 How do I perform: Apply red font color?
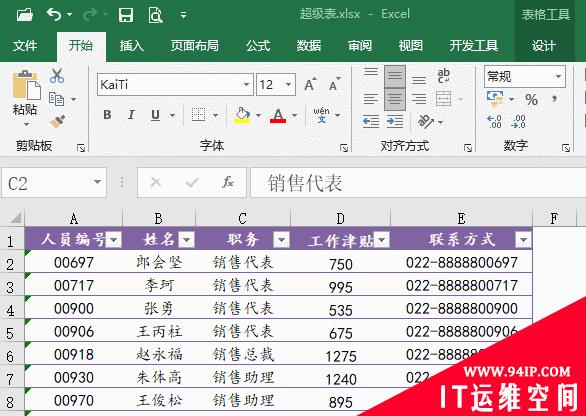pyautogui.click(x=278, y=115)
